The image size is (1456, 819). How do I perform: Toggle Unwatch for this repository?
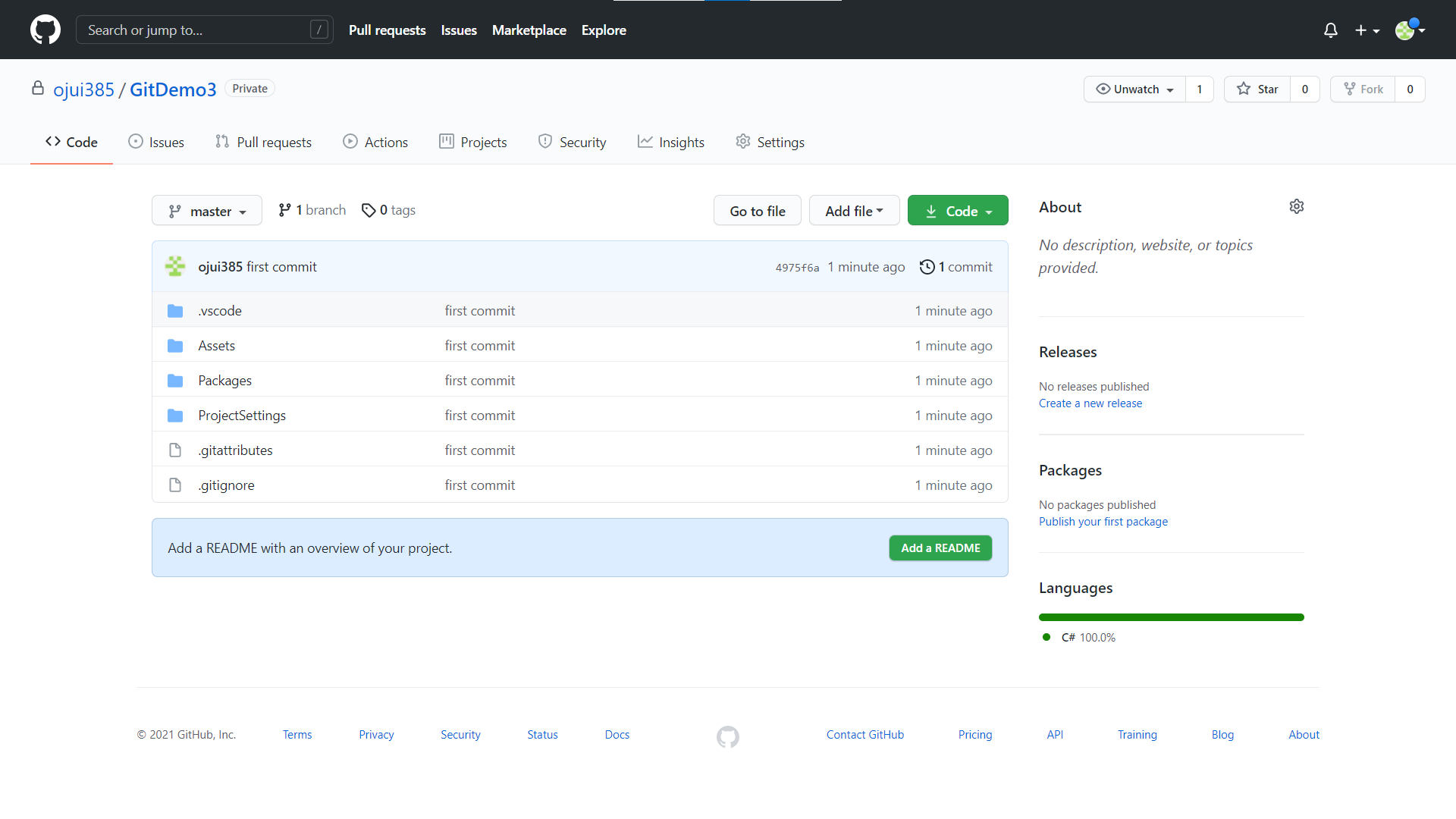(1135, 89)
